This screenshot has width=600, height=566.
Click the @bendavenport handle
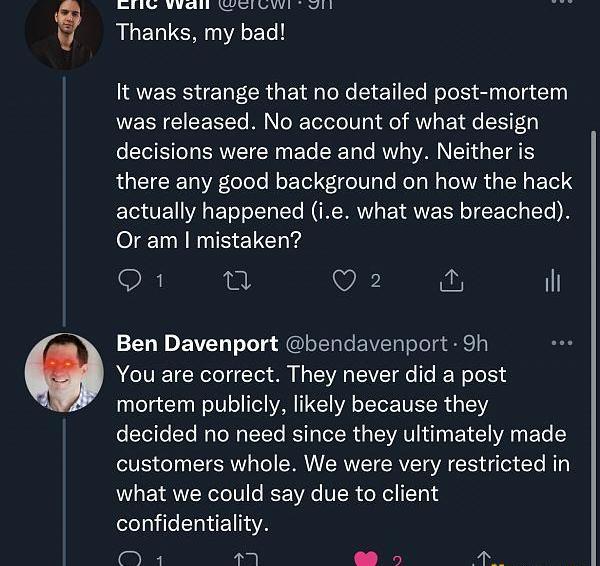[366, 344]
